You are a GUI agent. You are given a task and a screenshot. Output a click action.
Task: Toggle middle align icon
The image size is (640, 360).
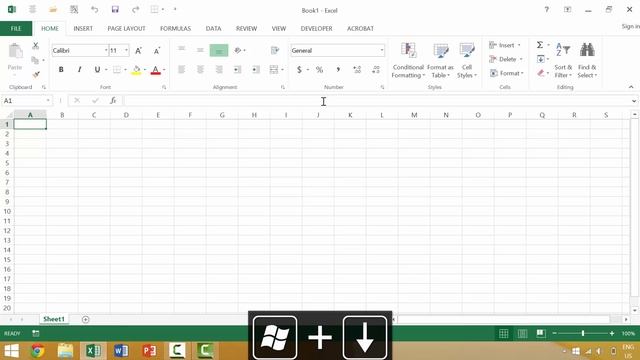(x=200, y=50)
